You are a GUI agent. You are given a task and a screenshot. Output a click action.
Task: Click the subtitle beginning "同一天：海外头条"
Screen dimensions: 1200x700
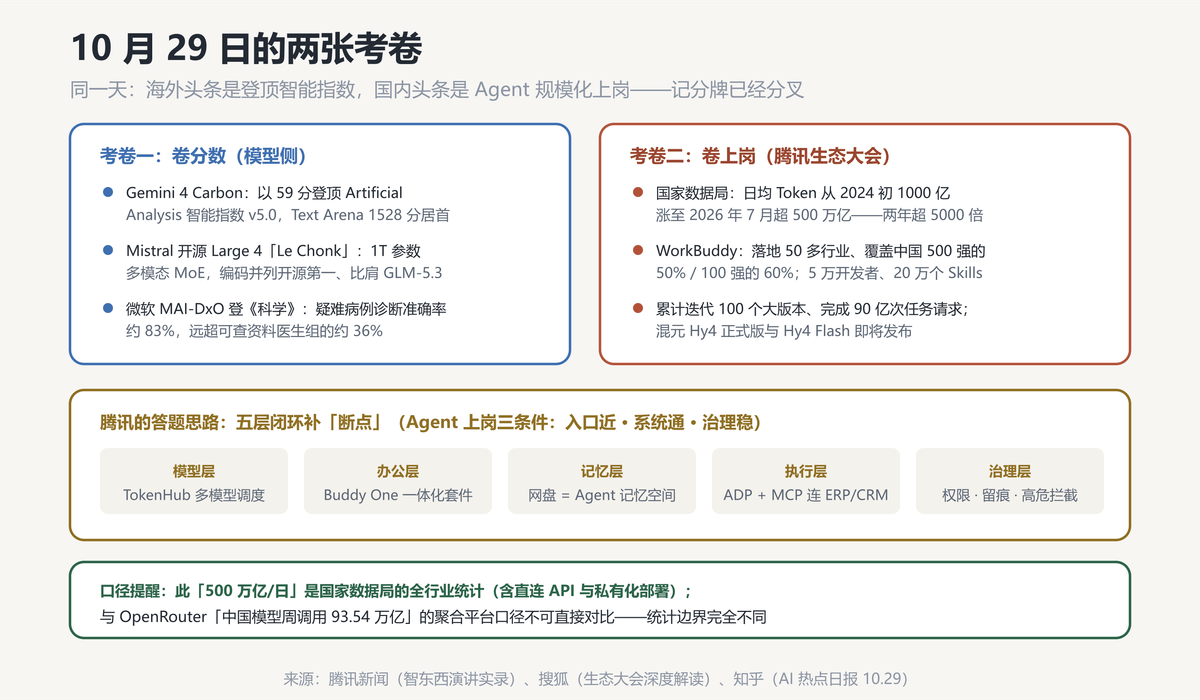[437, 90]
